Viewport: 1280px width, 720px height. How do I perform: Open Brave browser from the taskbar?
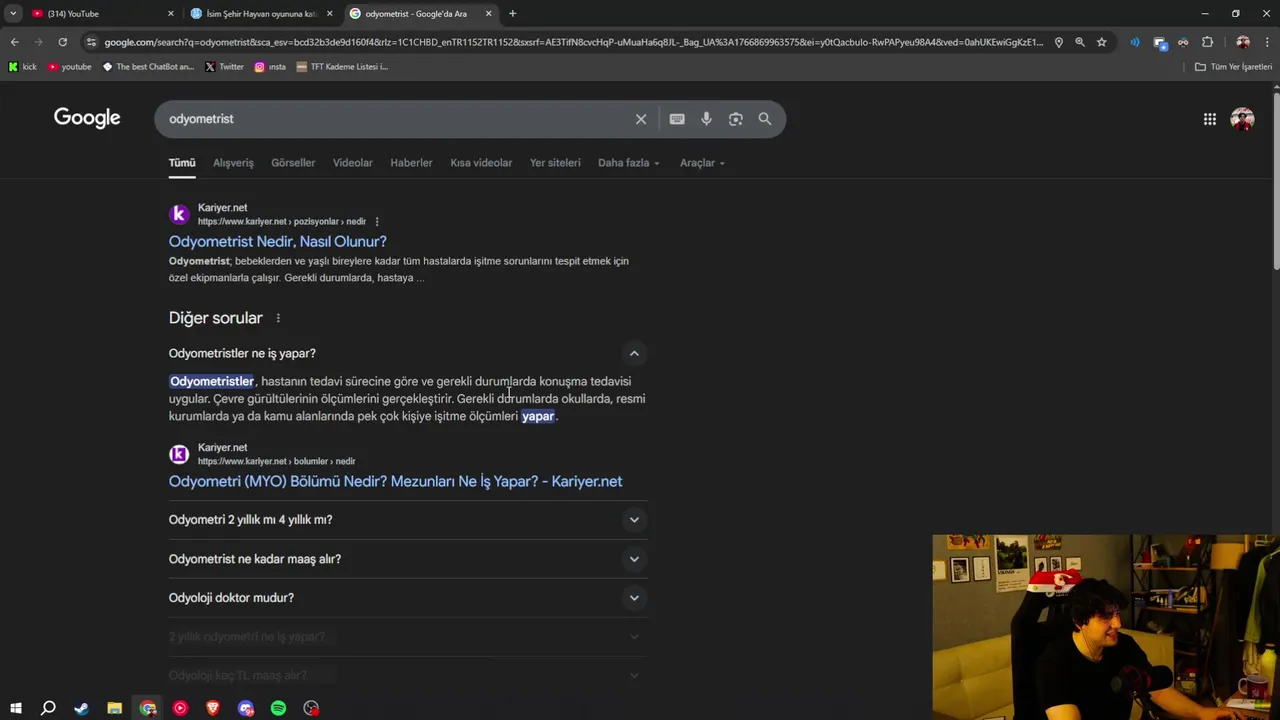pos(213,708)
